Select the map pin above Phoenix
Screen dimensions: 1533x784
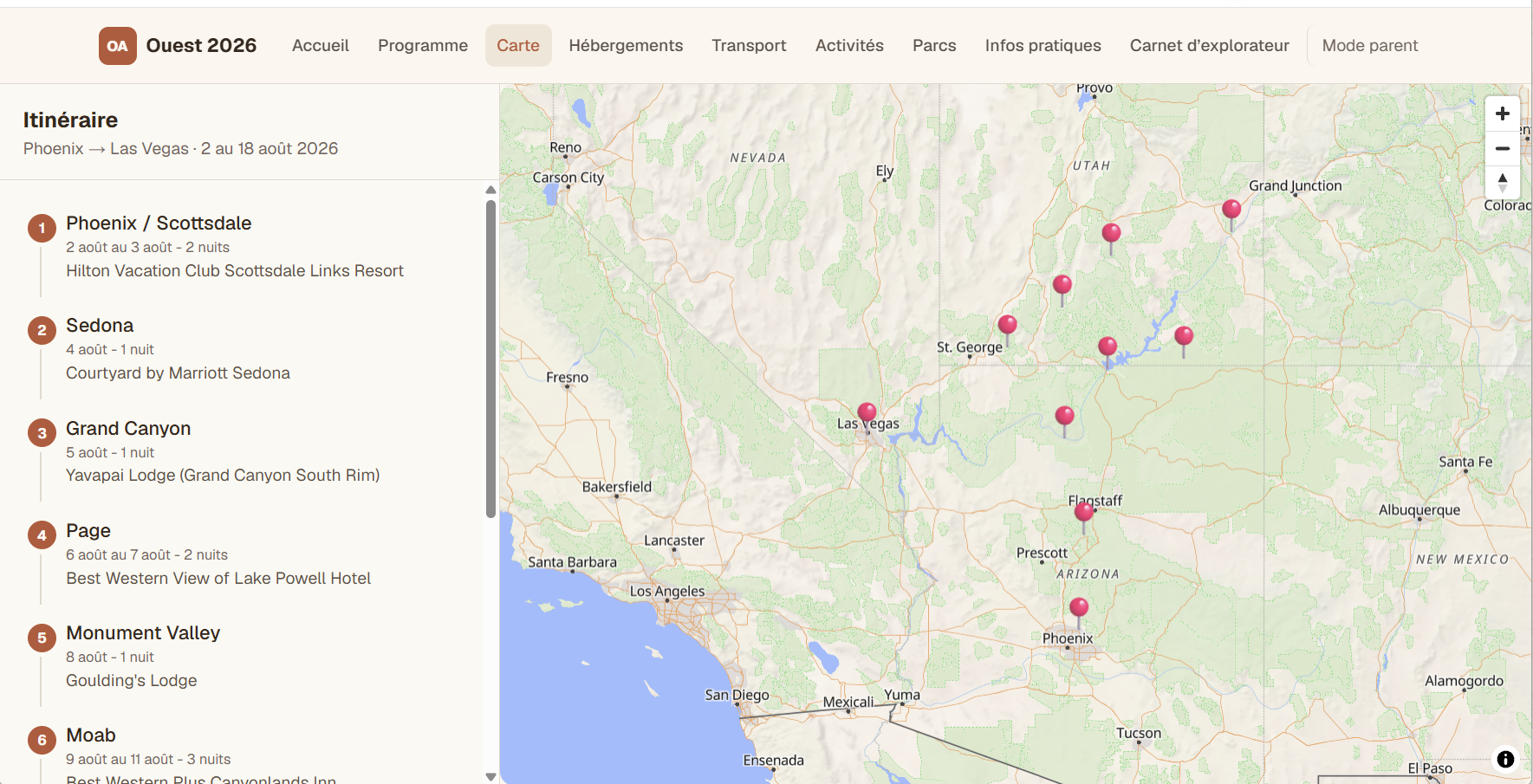pos(1079,612)
